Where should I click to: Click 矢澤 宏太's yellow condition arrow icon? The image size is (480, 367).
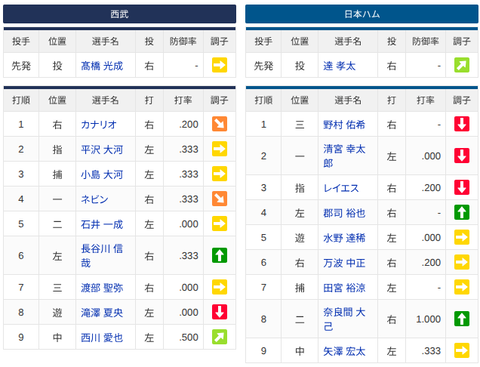point(462,351)
